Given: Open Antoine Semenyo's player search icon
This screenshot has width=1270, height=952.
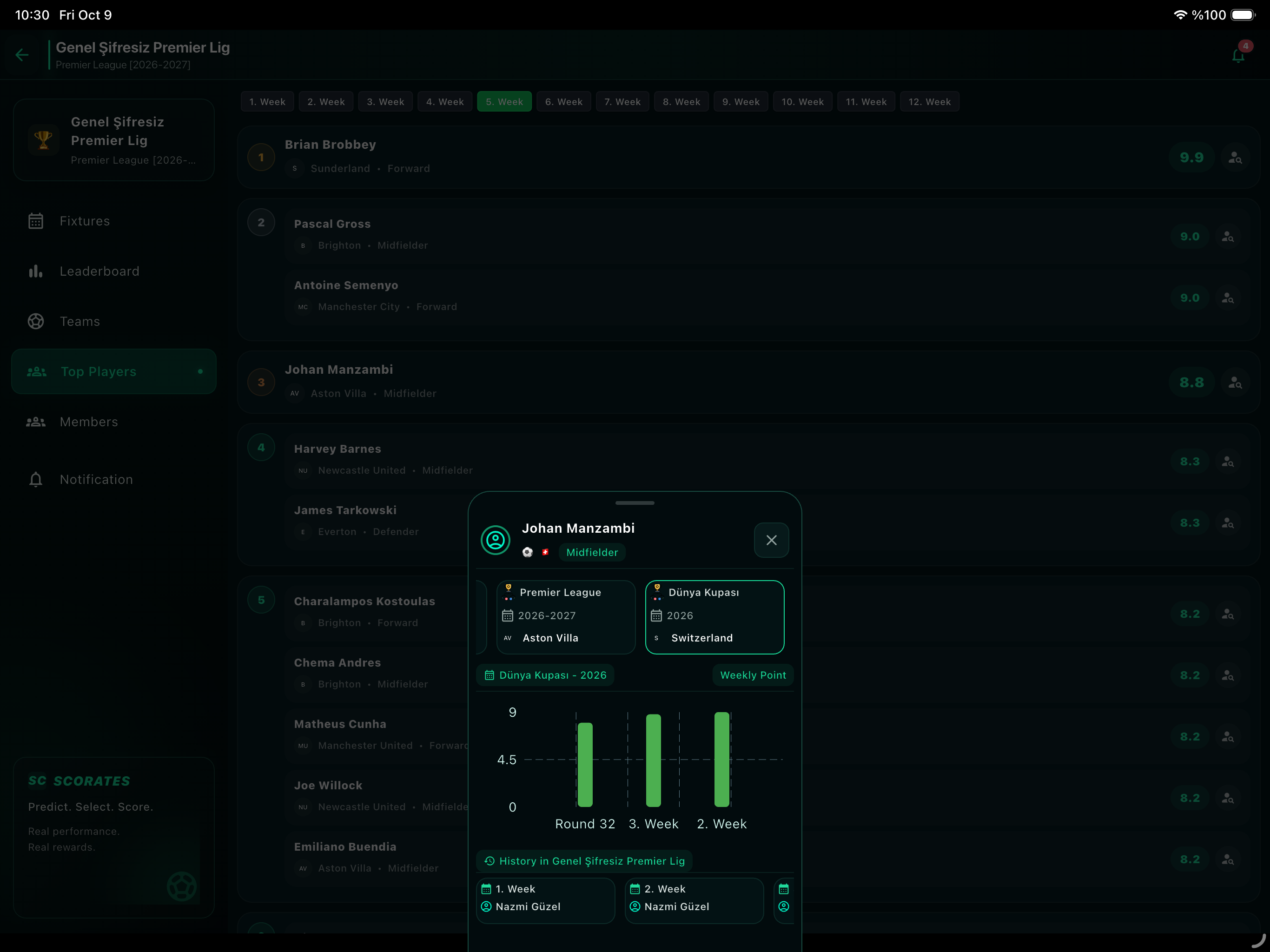Looking at the screenshot, I should 1228,298.
